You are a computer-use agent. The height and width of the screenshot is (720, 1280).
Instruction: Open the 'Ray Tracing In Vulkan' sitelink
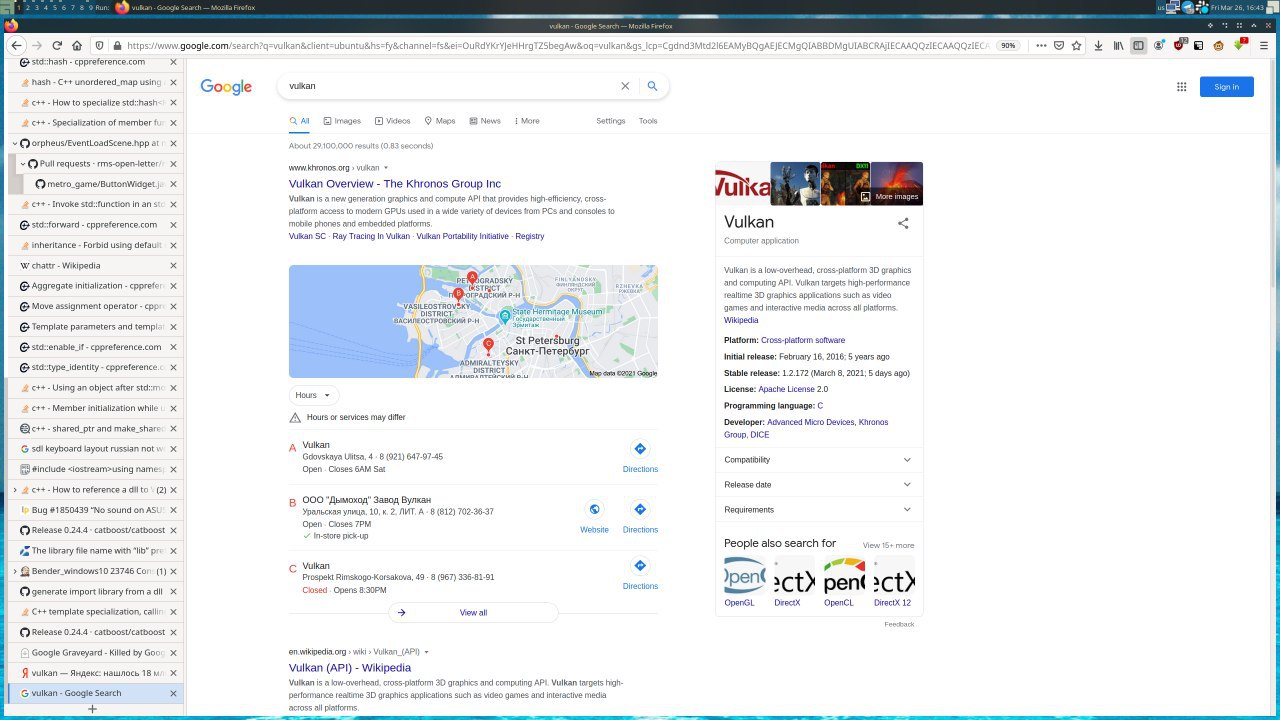tap(371, 237)
